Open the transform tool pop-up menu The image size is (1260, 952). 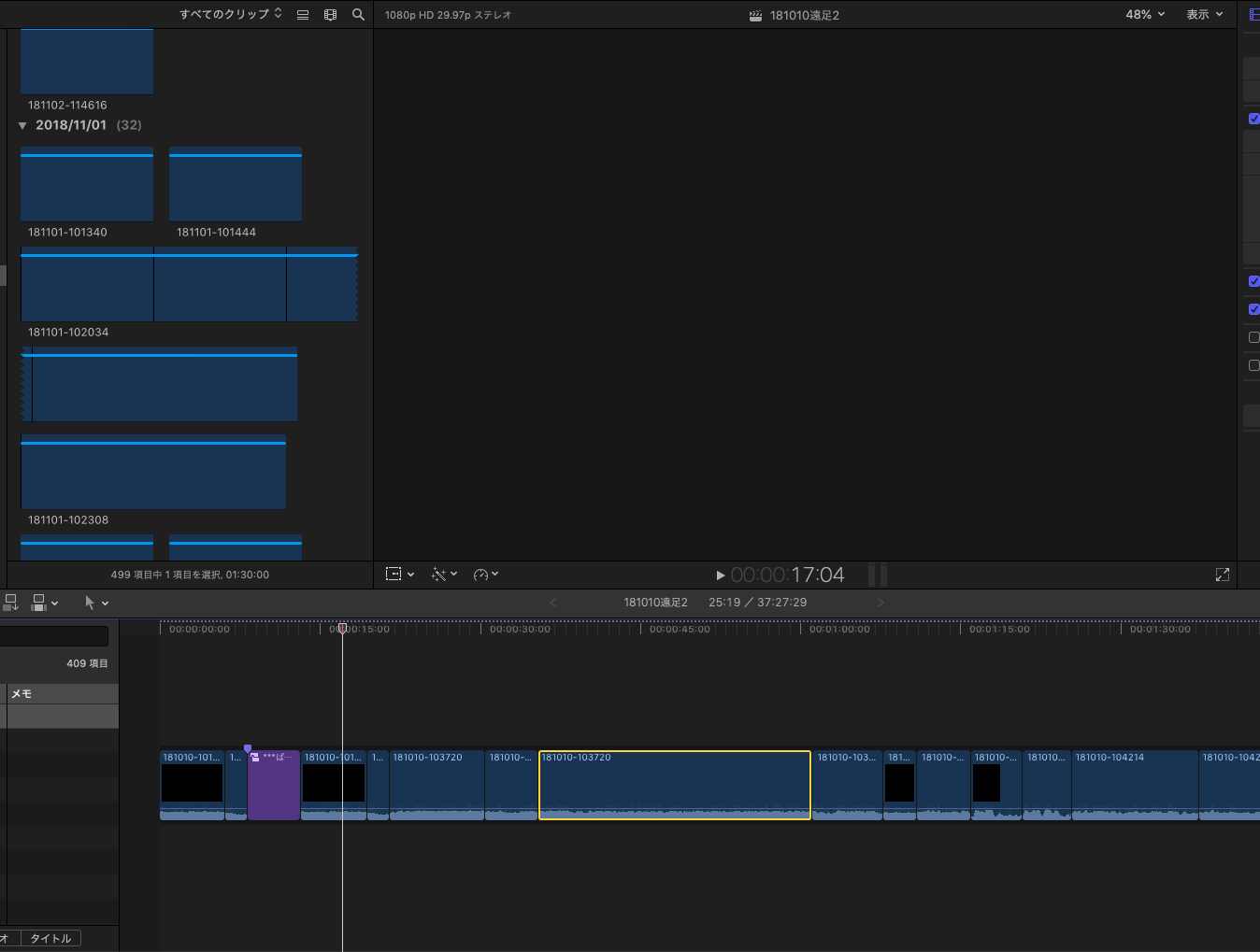click(399, 575)
